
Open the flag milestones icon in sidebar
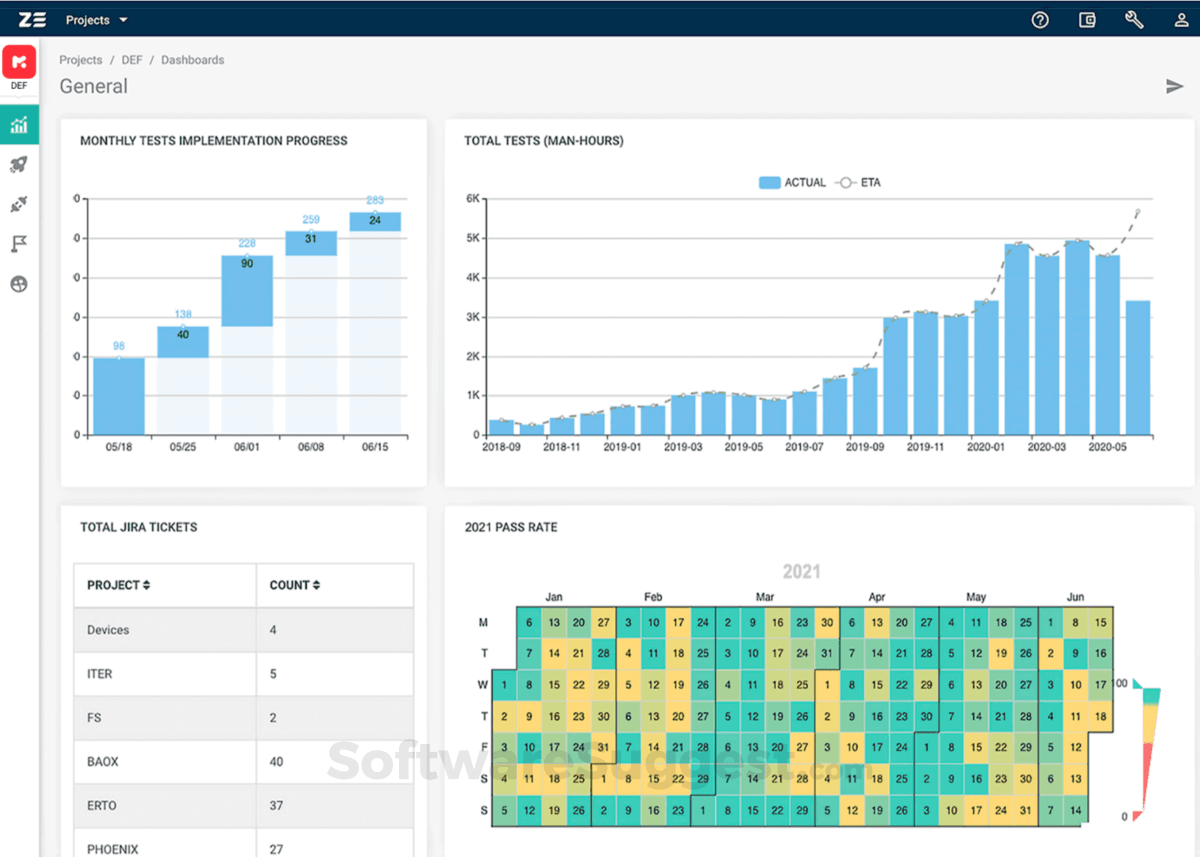click(x=19, y=244)
